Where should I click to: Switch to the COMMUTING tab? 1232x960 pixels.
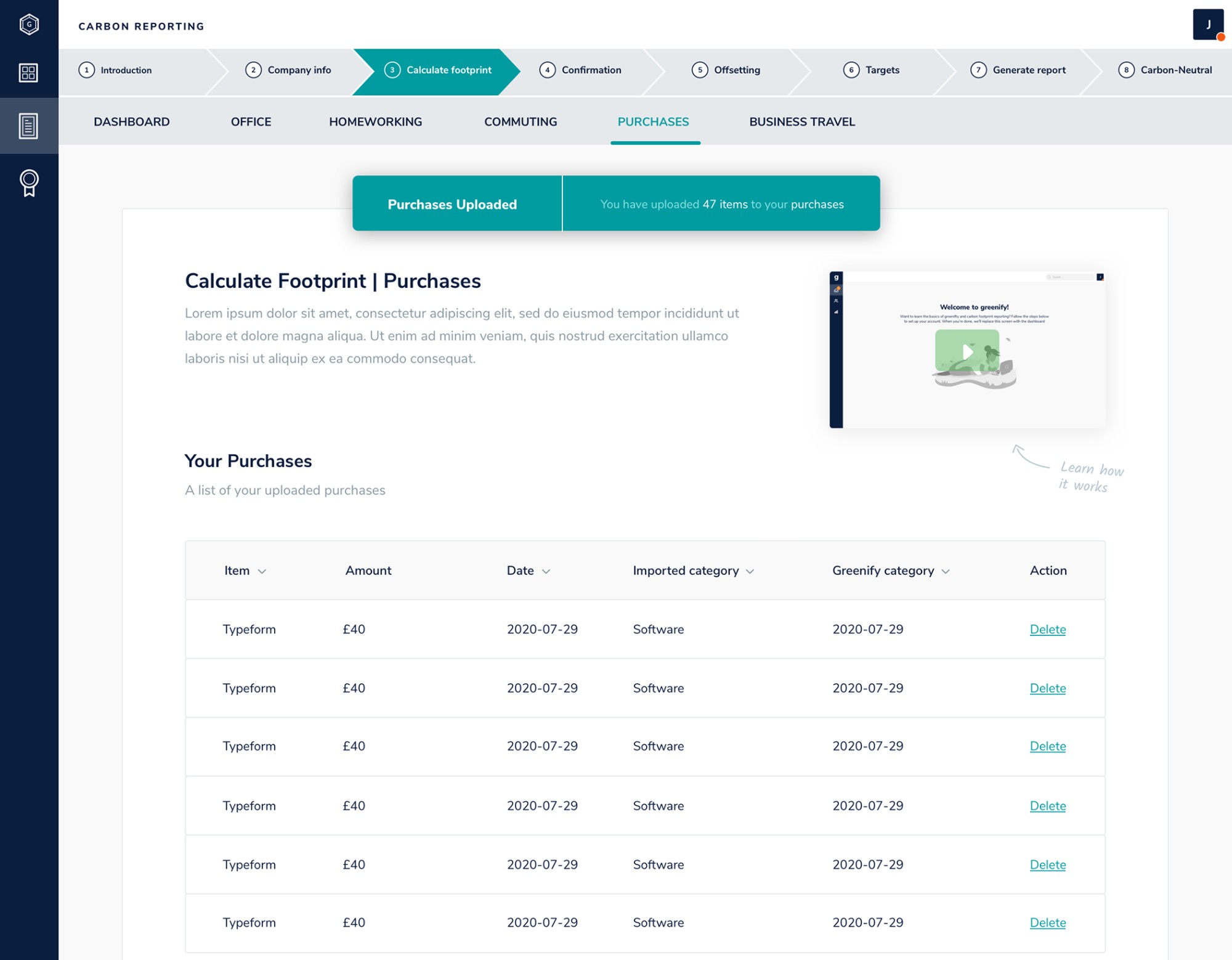[x=521, y=122]
